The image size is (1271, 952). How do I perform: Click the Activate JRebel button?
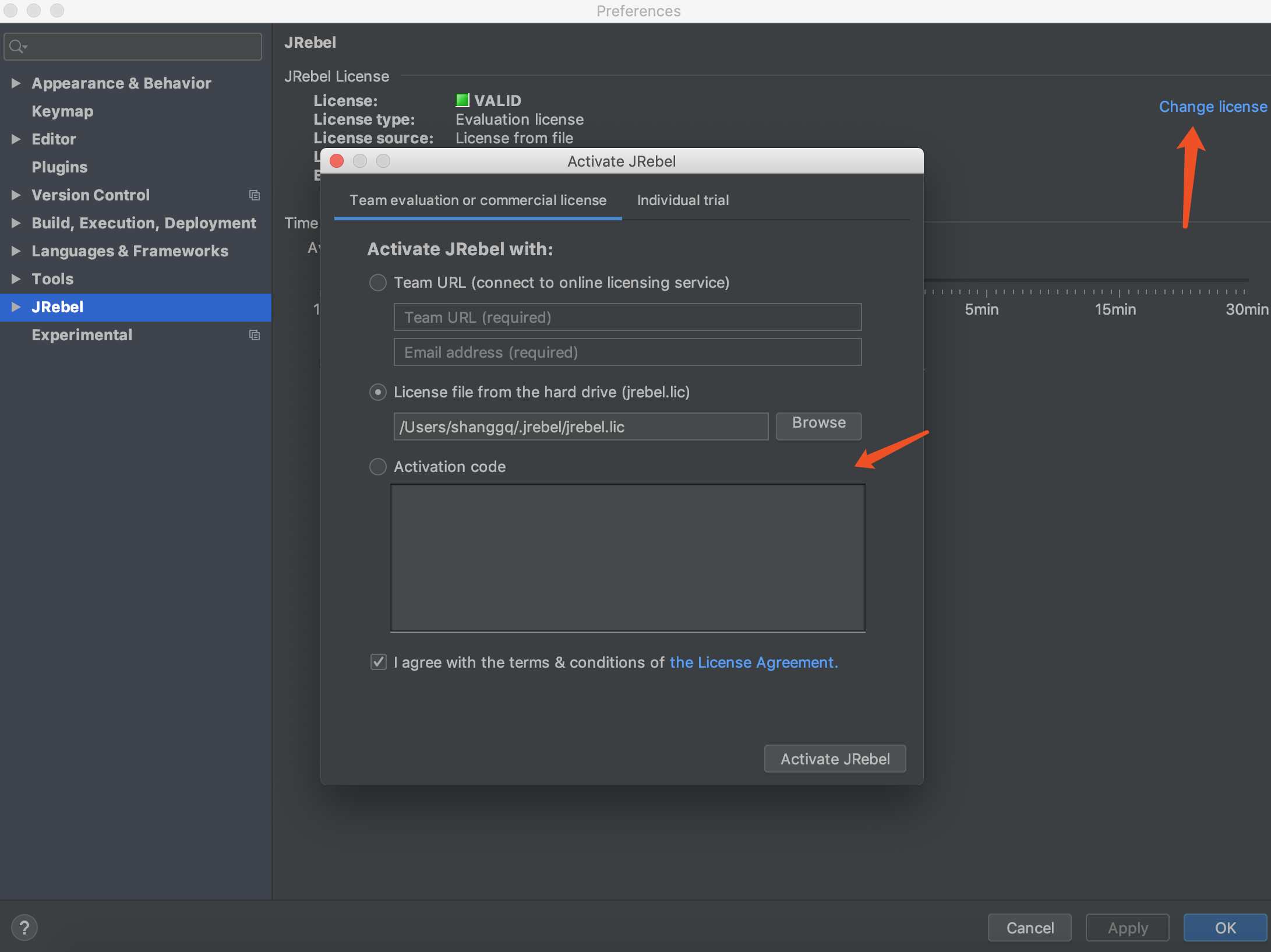[835, 759]
